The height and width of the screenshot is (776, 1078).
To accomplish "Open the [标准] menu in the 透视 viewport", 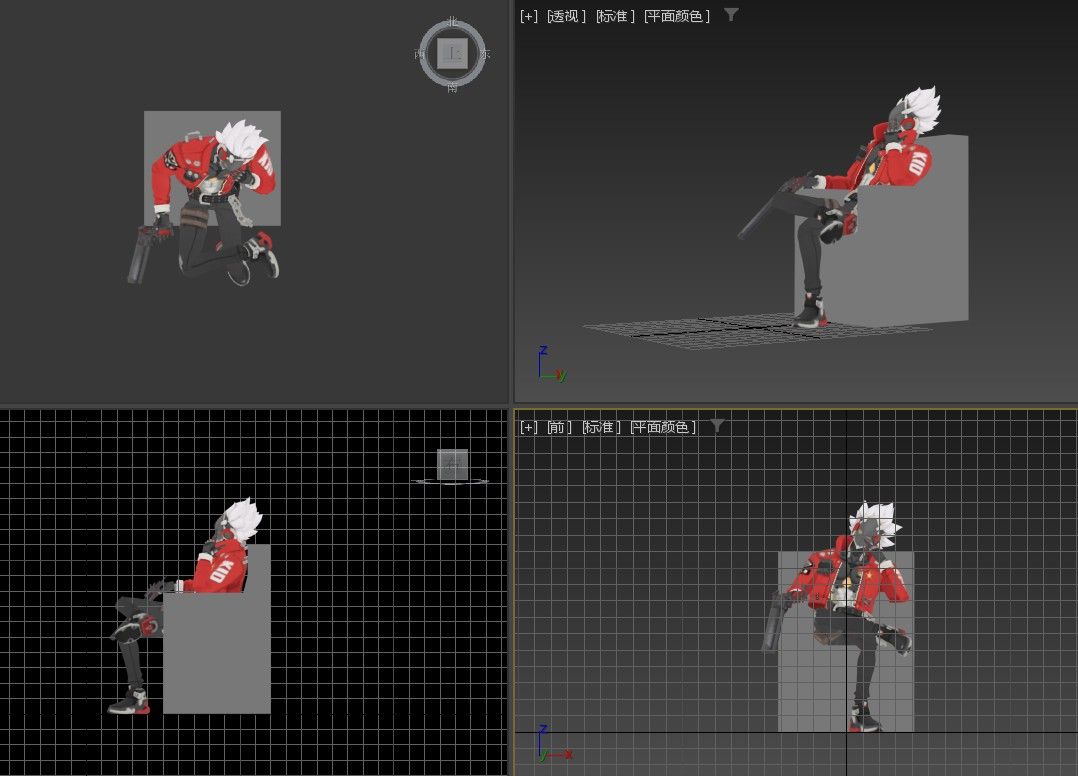I will tap(615, 16).
